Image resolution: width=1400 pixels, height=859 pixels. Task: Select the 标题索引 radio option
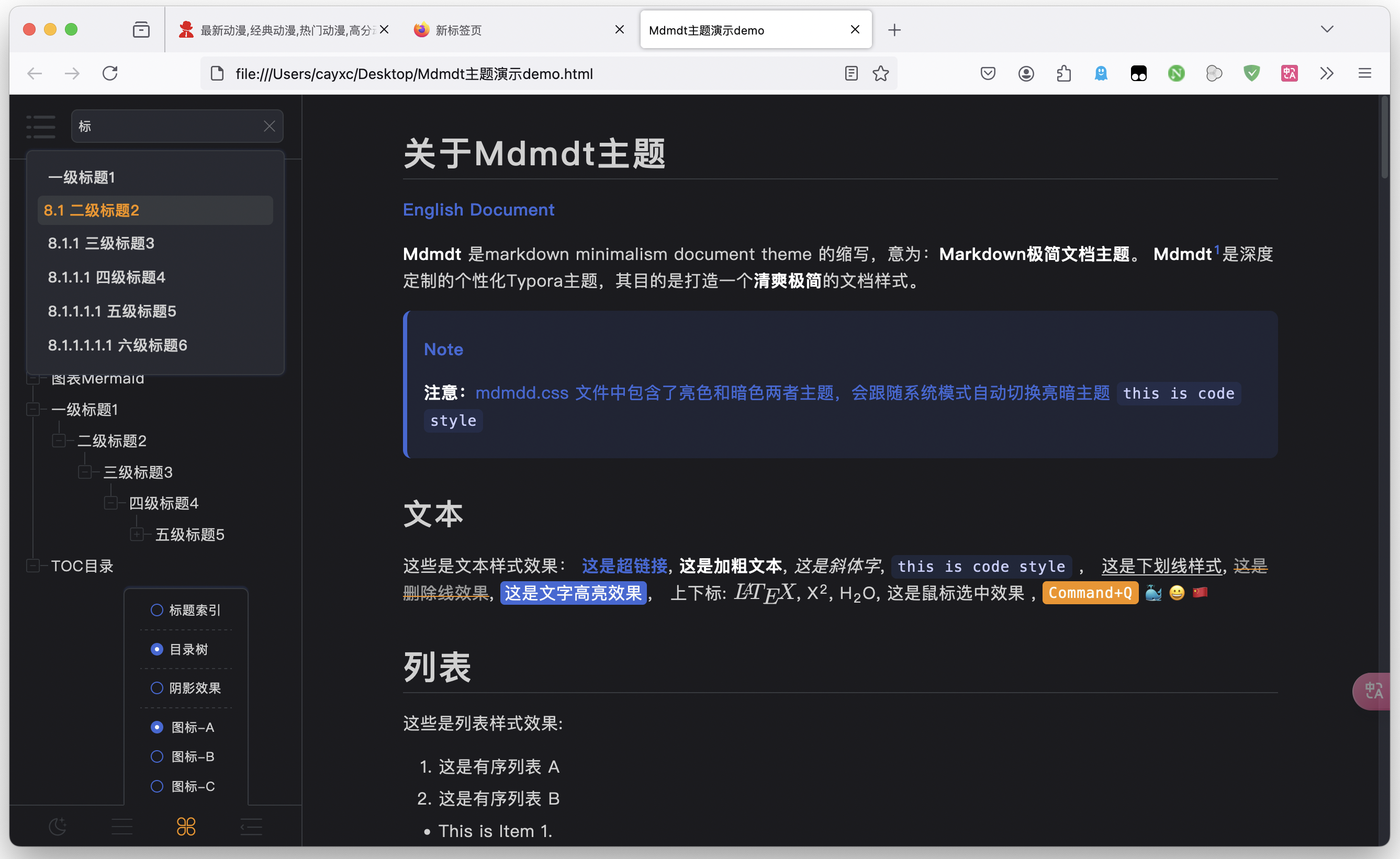pyautogui.click(x=157, y=610)
